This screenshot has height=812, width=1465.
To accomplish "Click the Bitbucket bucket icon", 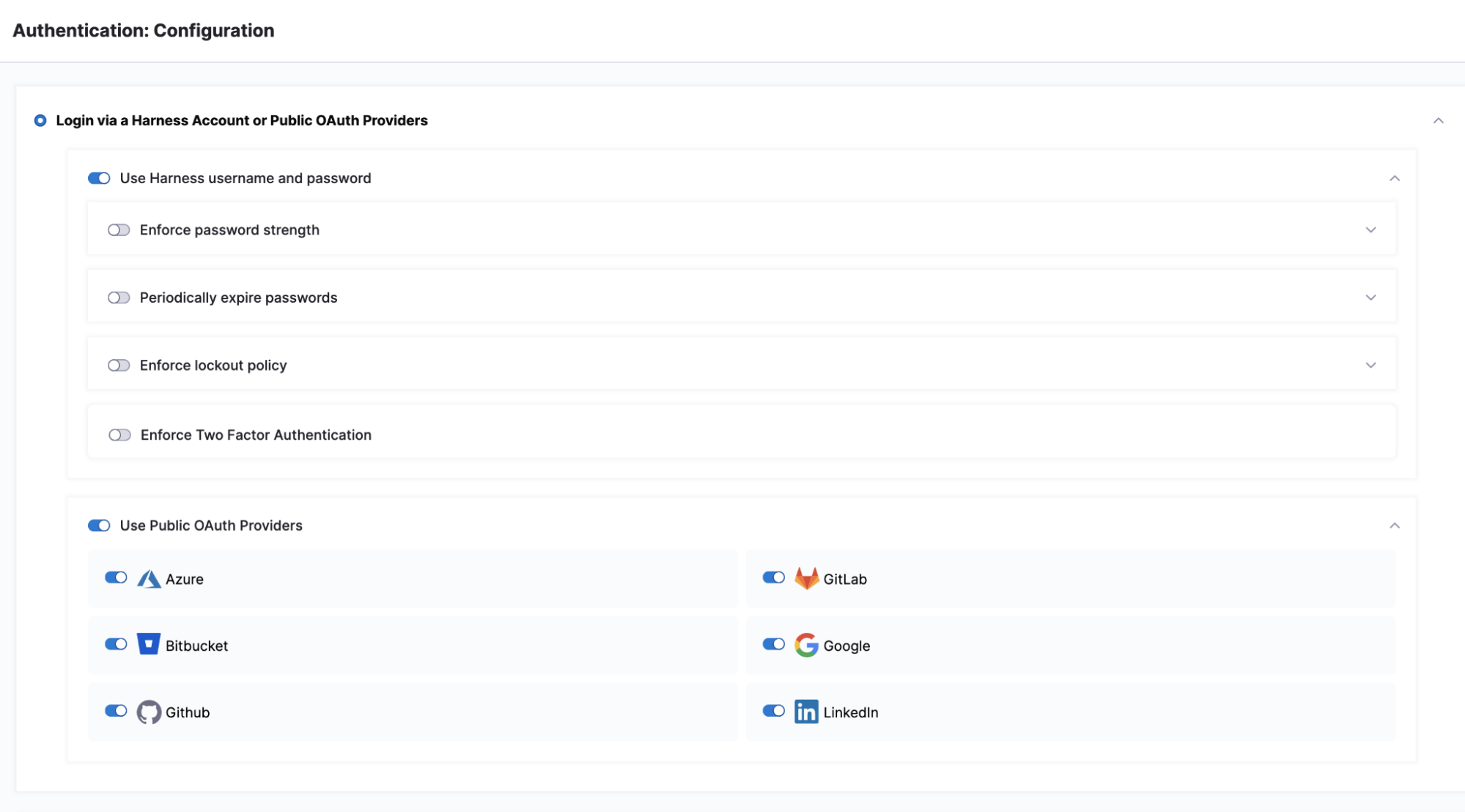I will 149,645.
